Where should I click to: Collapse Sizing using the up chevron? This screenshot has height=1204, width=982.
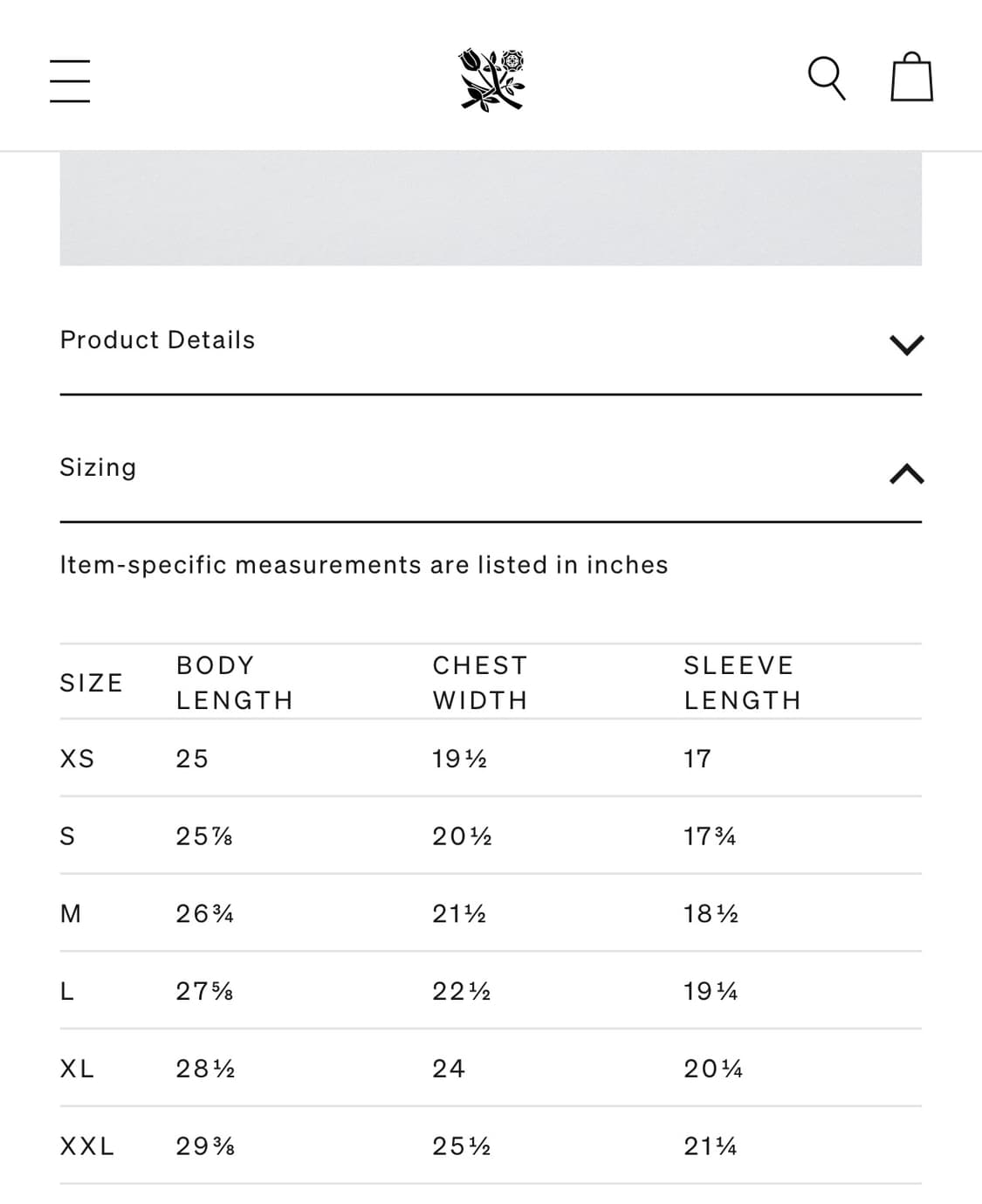tap(906, 473)
